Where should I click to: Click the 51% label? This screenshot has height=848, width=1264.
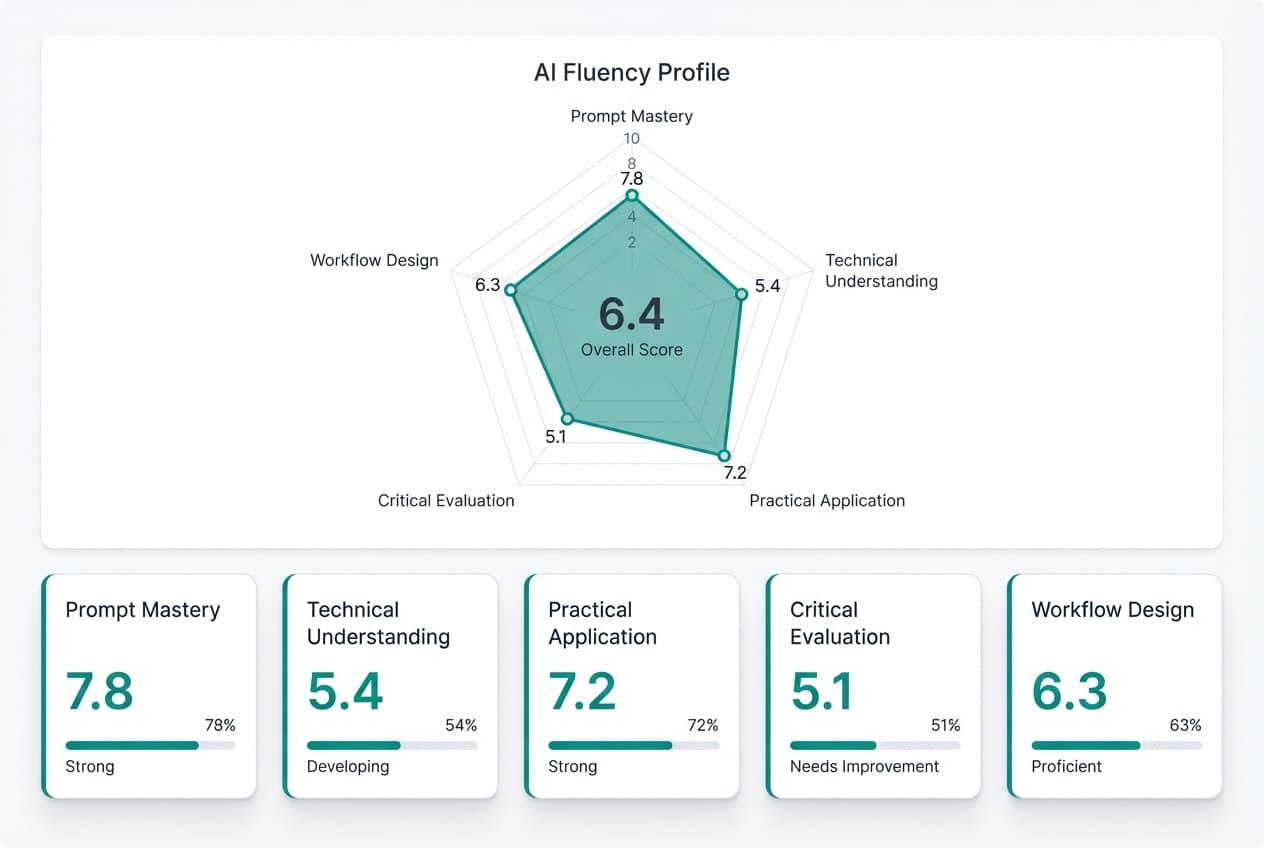[x=945, y=725]
